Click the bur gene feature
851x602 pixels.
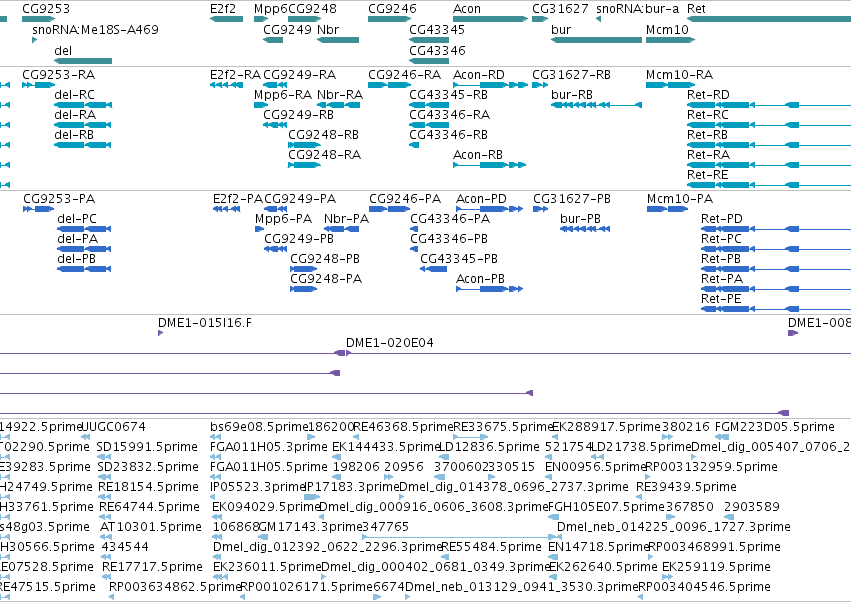pyautogui.click(x=596, y=40)
